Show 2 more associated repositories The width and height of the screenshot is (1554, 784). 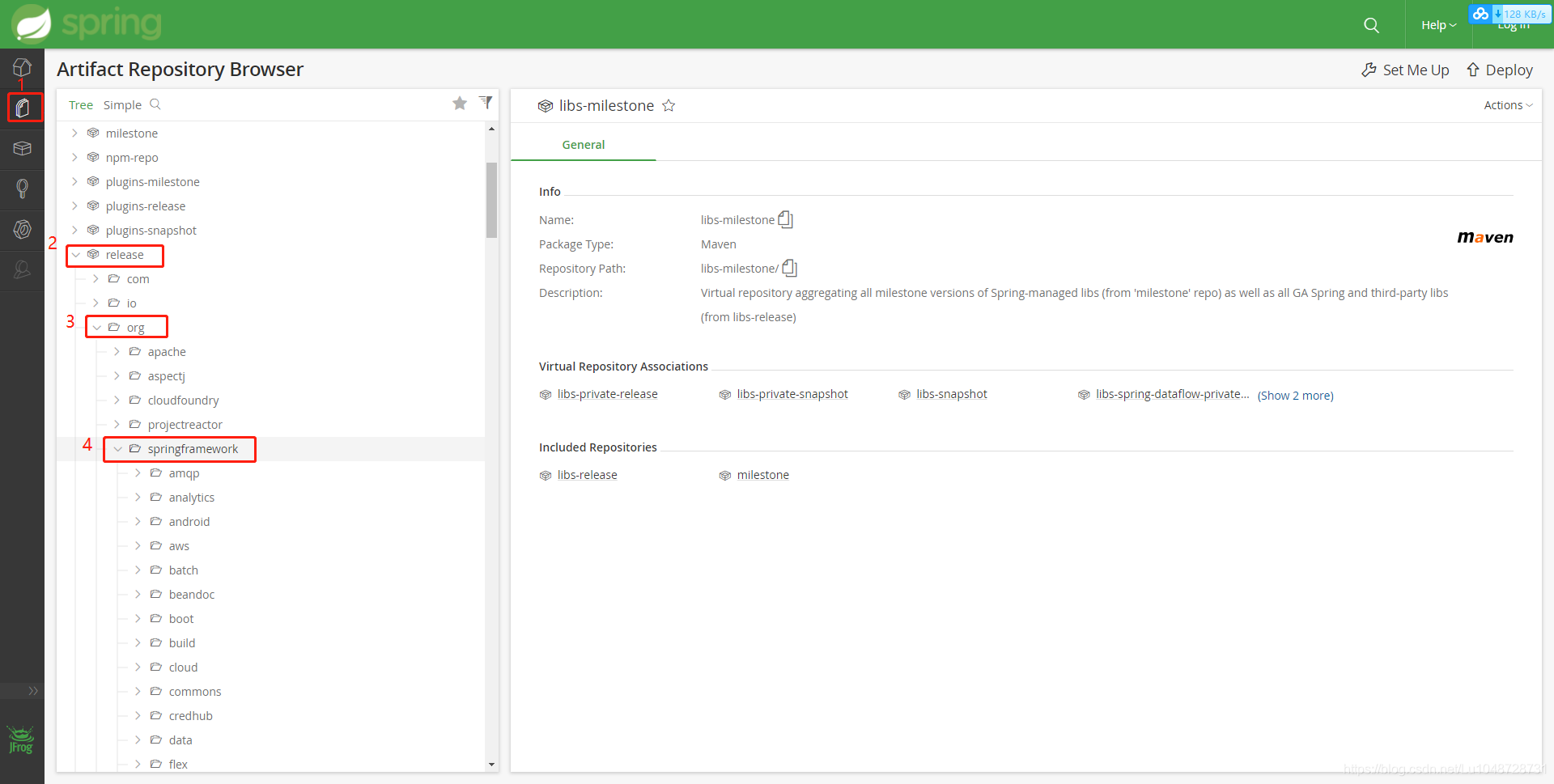point(1295,396)
